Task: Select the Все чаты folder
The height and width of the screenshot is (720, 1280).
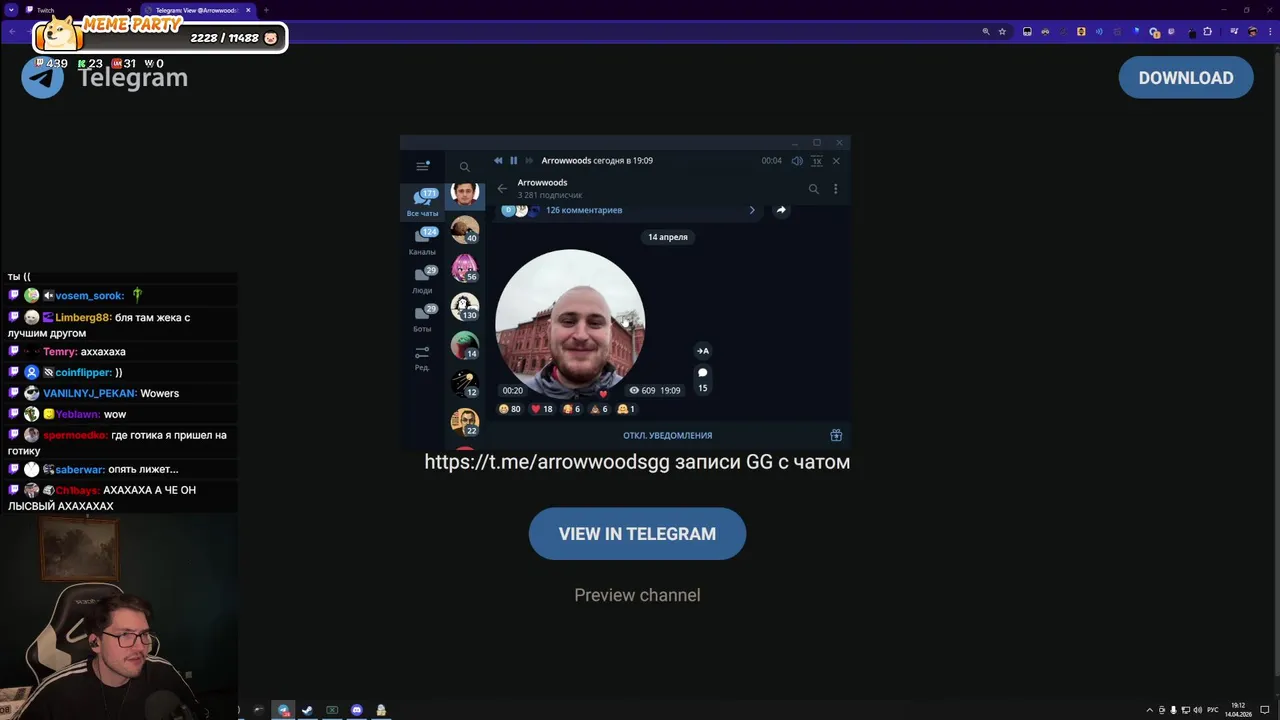Action: point(422,202)
